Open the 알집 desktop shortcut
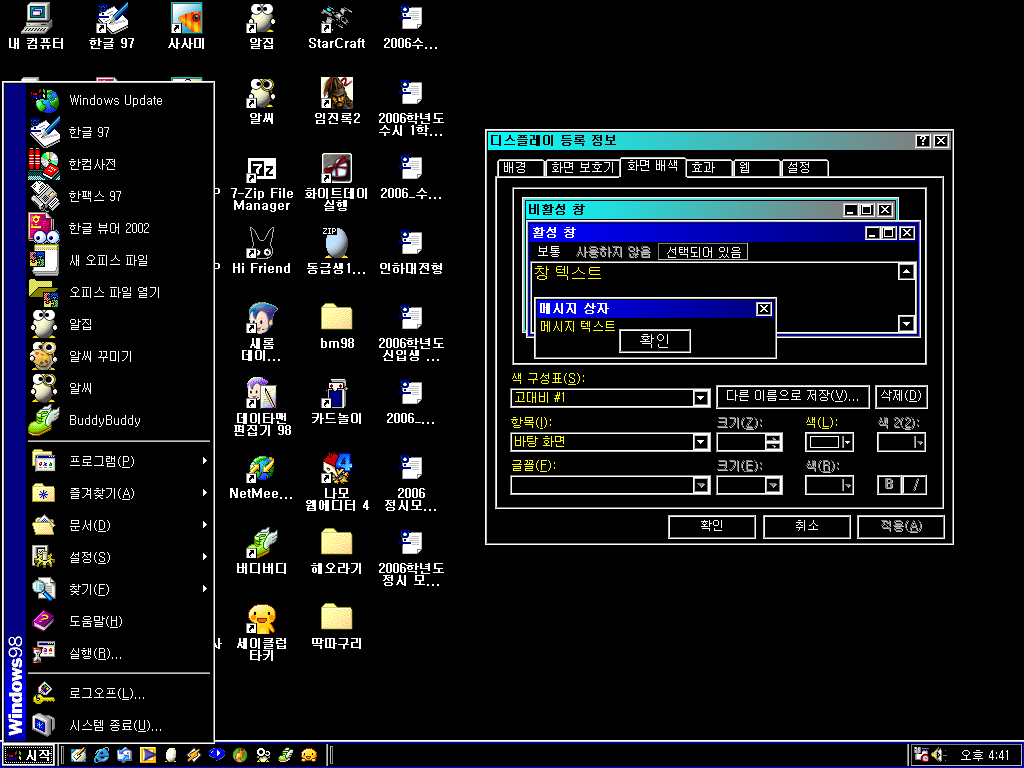 click(x=261, y=27)
